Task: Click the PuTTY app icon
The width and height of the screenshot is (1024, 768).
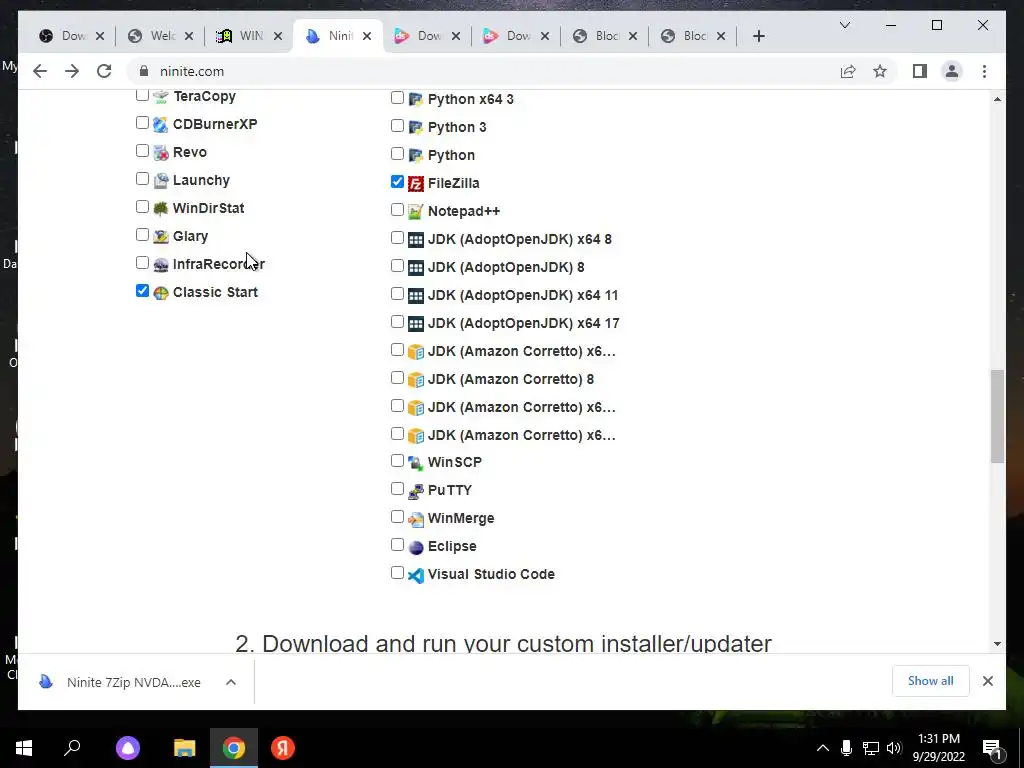Action: pos(415,490)
